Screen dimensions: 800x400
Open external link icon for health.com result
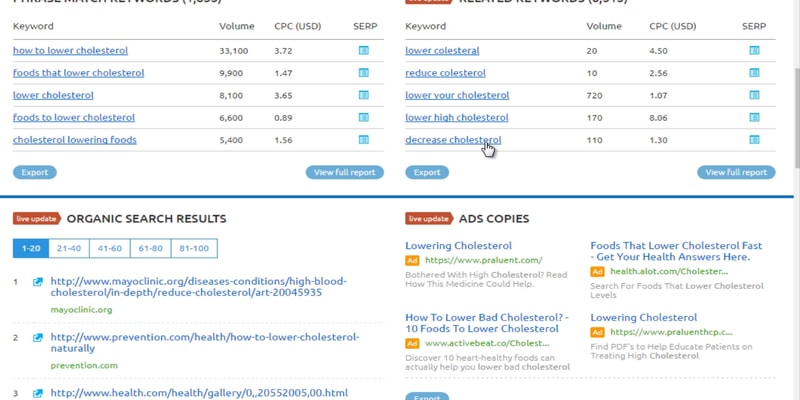click(x=38, y=393)
